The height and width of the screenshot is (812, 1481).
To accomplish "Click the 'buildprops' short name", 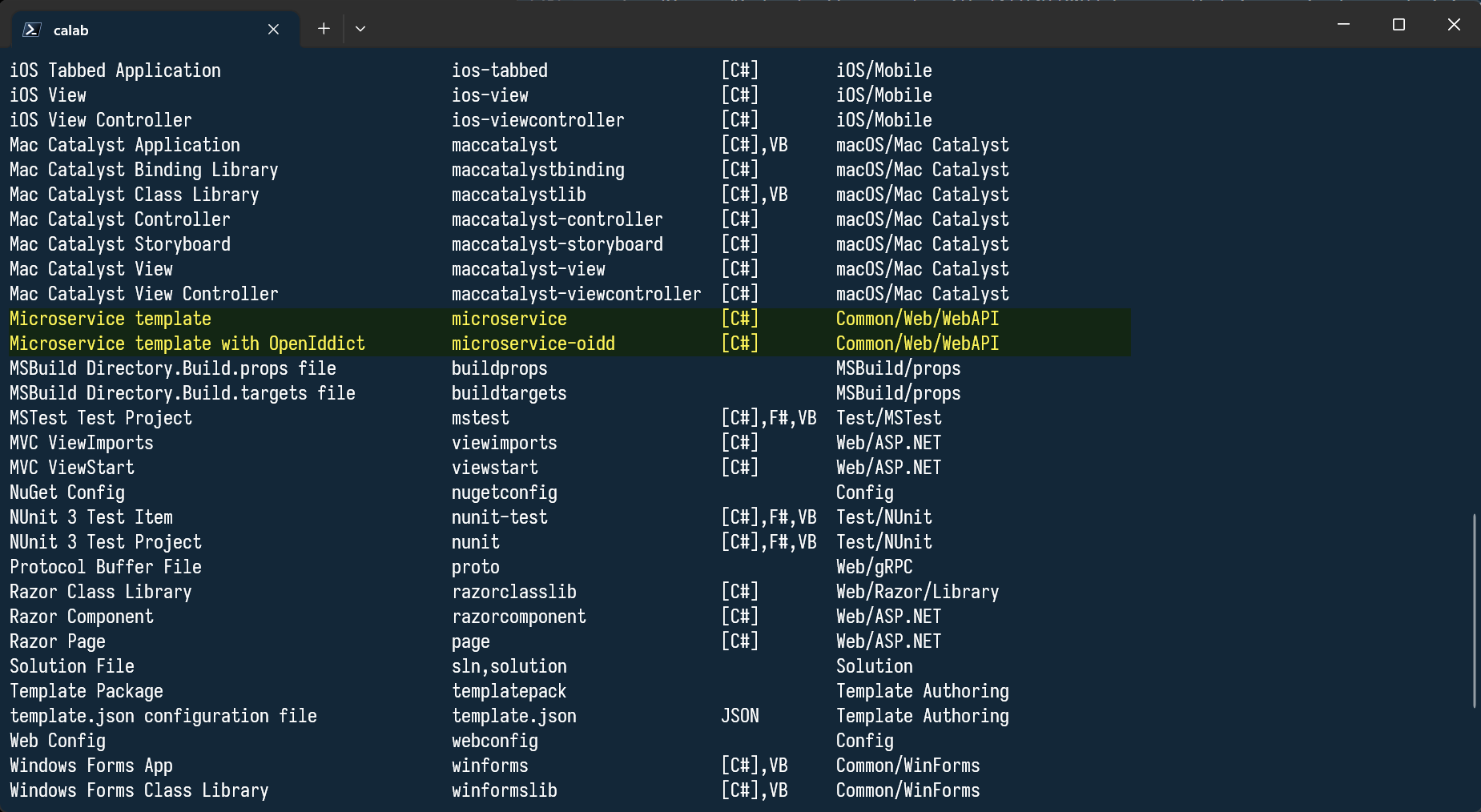I will 500,368.
